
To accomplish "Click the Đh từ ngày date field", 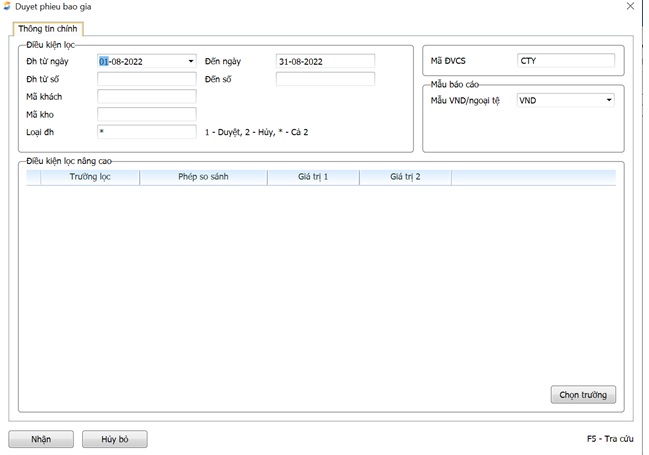I will 140,61.
